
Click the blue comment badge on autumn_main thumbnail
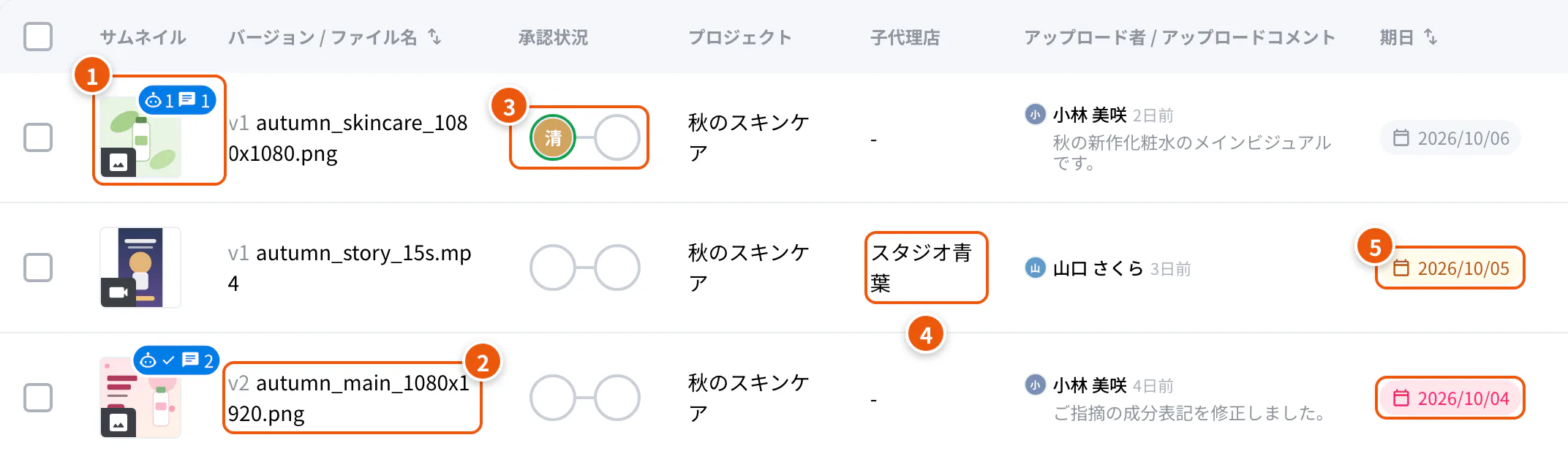pos(176,360)
